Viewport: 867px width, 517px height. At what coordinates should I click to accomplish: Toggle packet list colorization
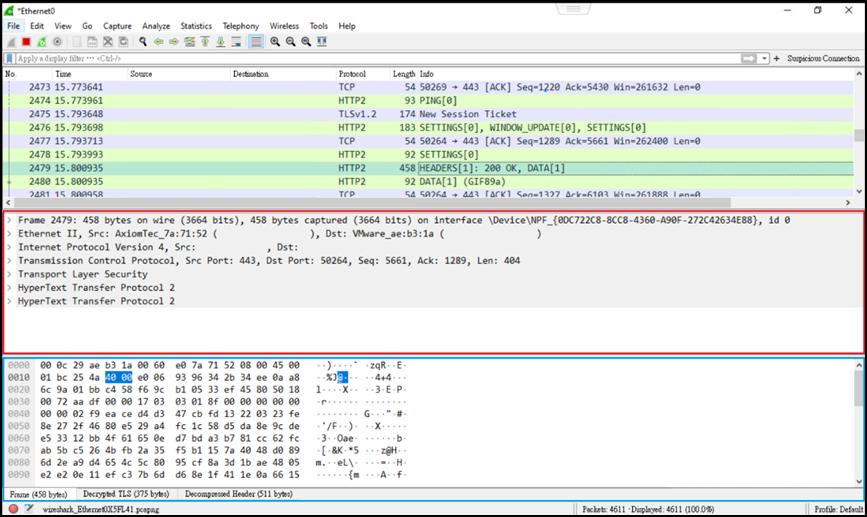(256, 42)
